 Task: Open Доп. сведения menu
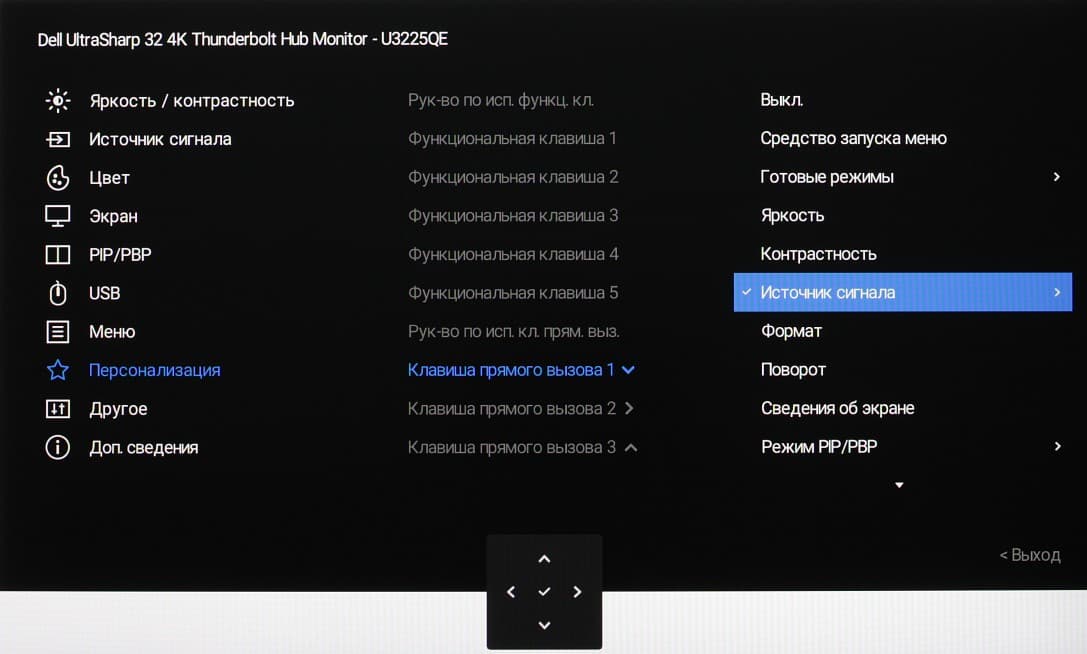[144, 447]
